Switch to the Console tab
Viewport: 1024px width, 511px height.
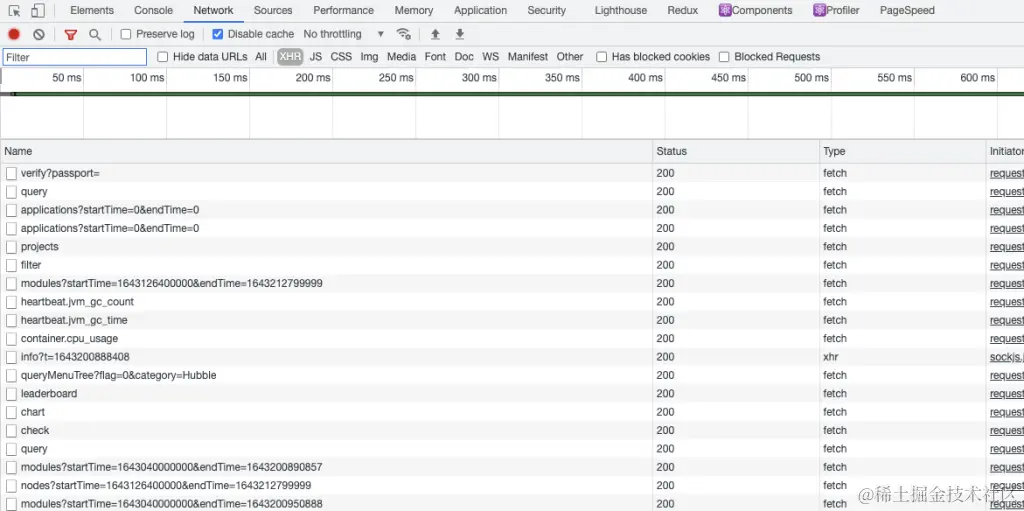[153, 10]
